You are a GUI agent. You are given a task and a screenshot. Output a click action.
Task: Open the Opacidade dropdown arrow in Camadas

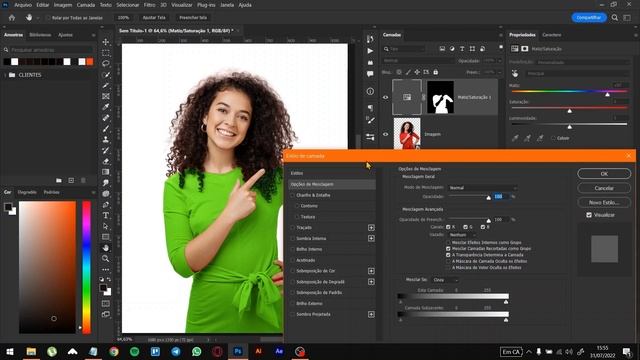click(x=500, y=60)
